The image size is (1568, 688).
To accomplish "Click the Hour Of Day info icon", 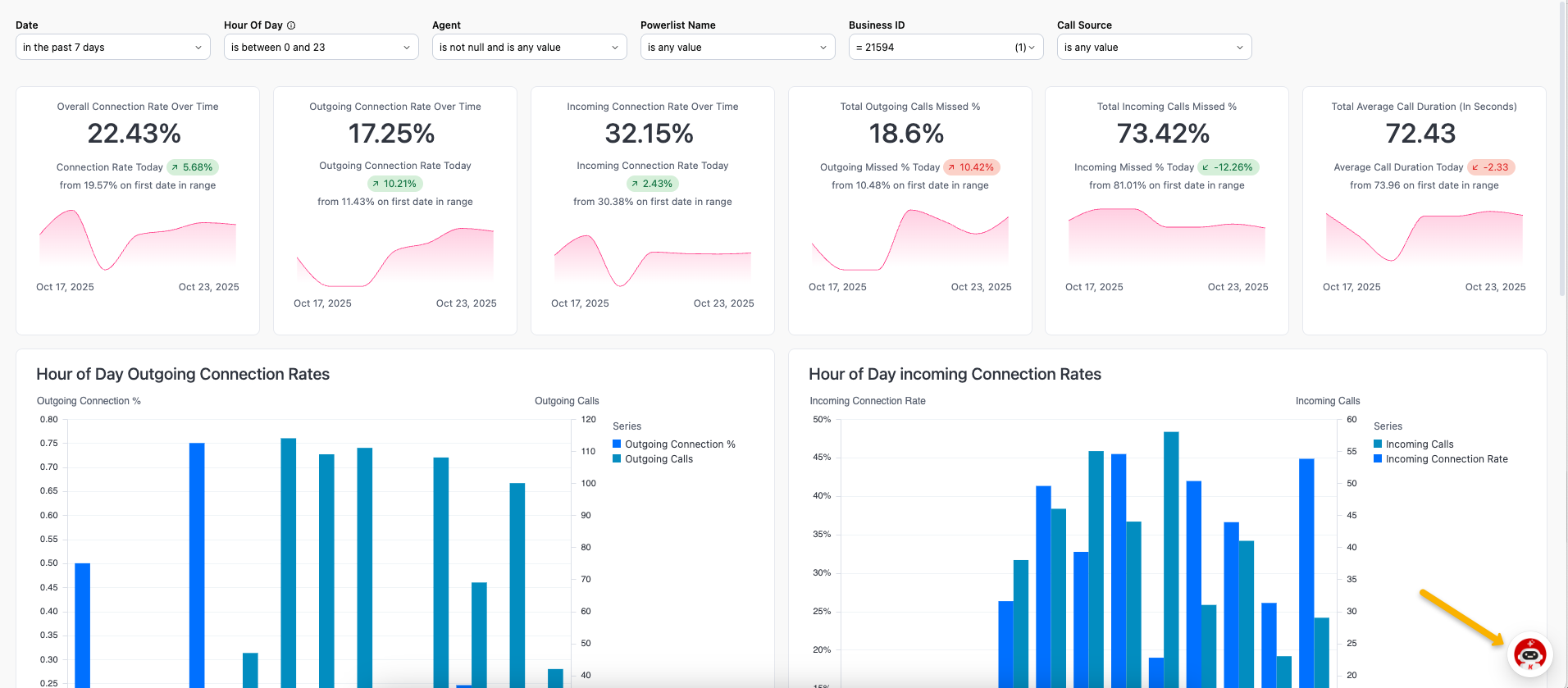I will pos(291,25).
